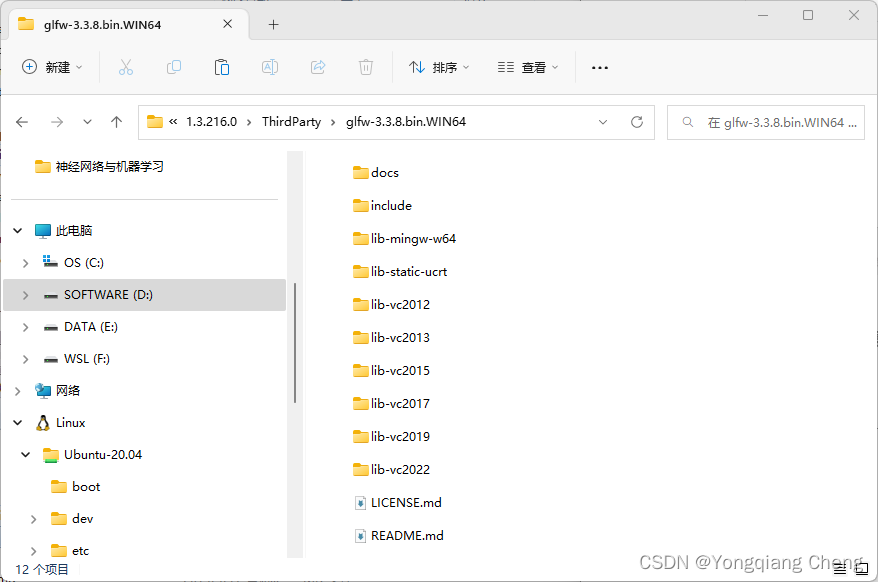This screenshot has height=582, width=878.
Task: Click the navigation pane scrollbar
Action: pos(295,342)
